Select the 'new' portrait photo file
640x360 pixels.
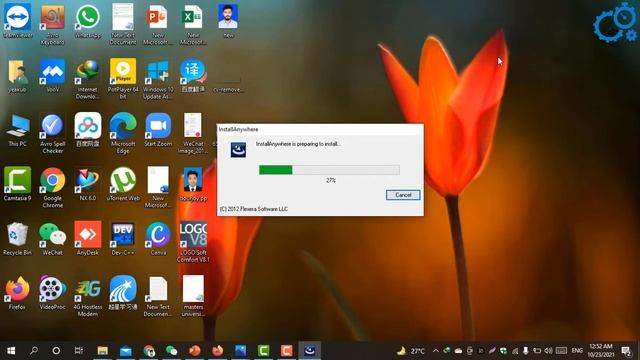pyautogui.click(x=228, y=21)
